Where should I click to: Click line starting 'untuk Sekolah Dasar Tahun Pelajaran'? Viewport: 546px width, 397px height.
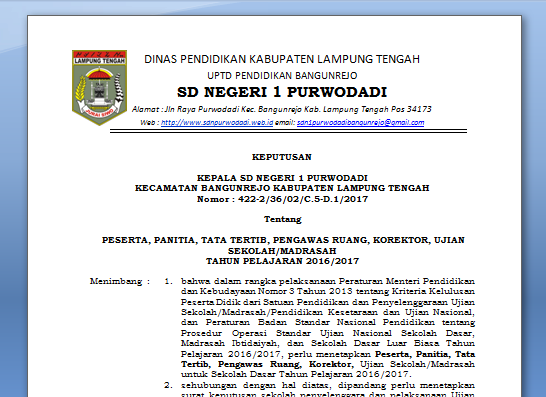[296, 374]
